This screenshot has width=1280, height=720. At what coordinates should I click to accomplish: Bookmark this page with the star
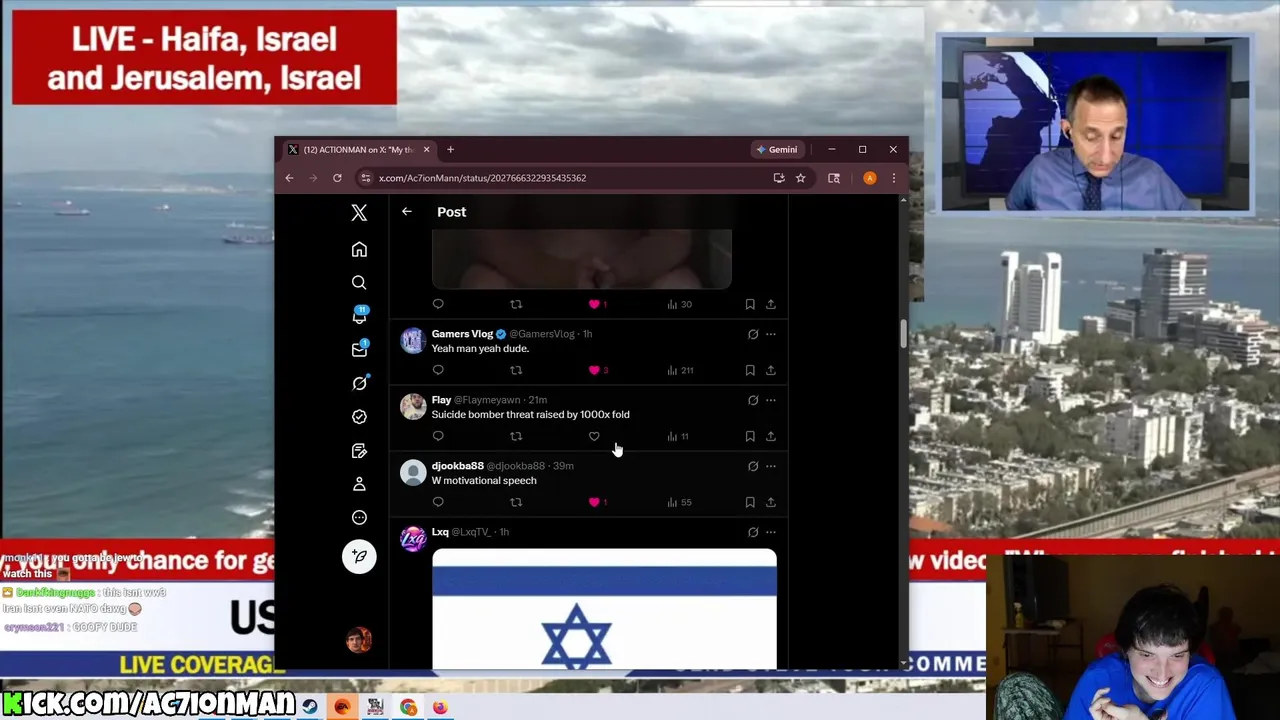tap(800, 178)
